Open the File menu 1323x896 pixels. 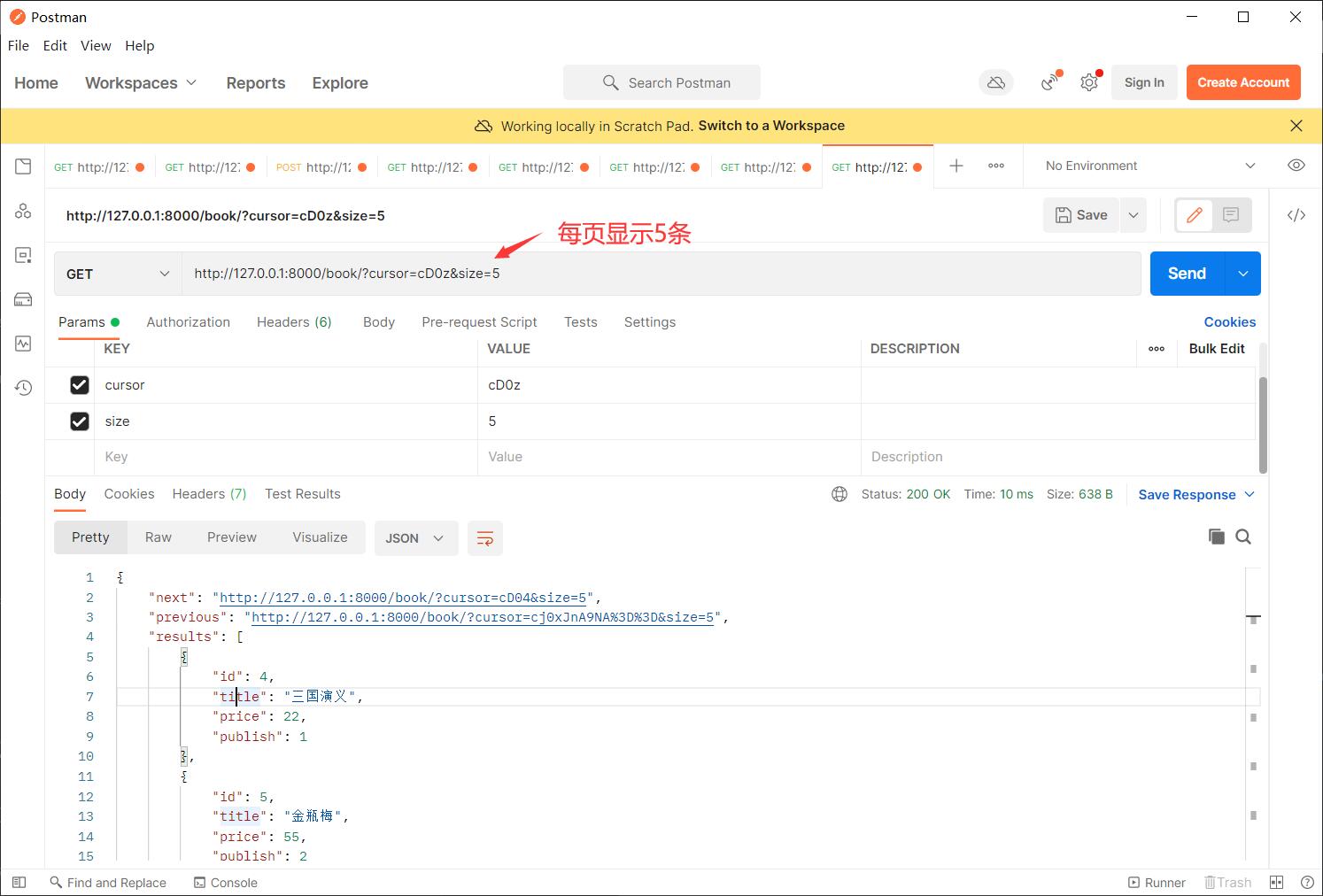click(x=19, y=45)
